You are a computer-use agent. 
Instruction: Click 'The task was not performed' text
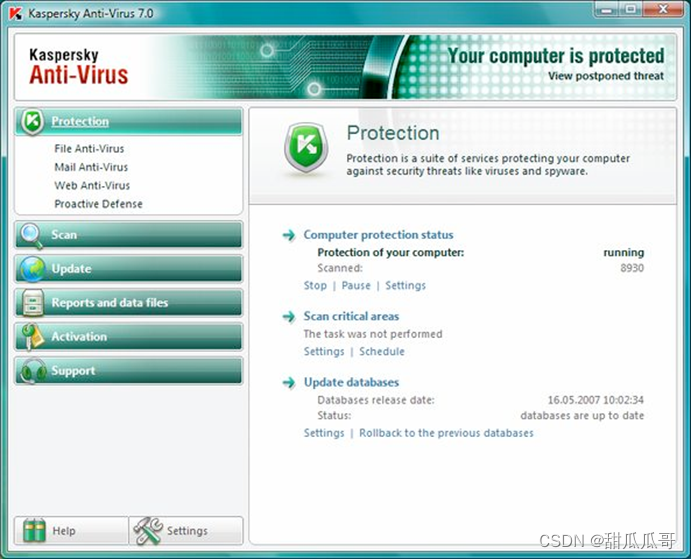tap(373, 334)
